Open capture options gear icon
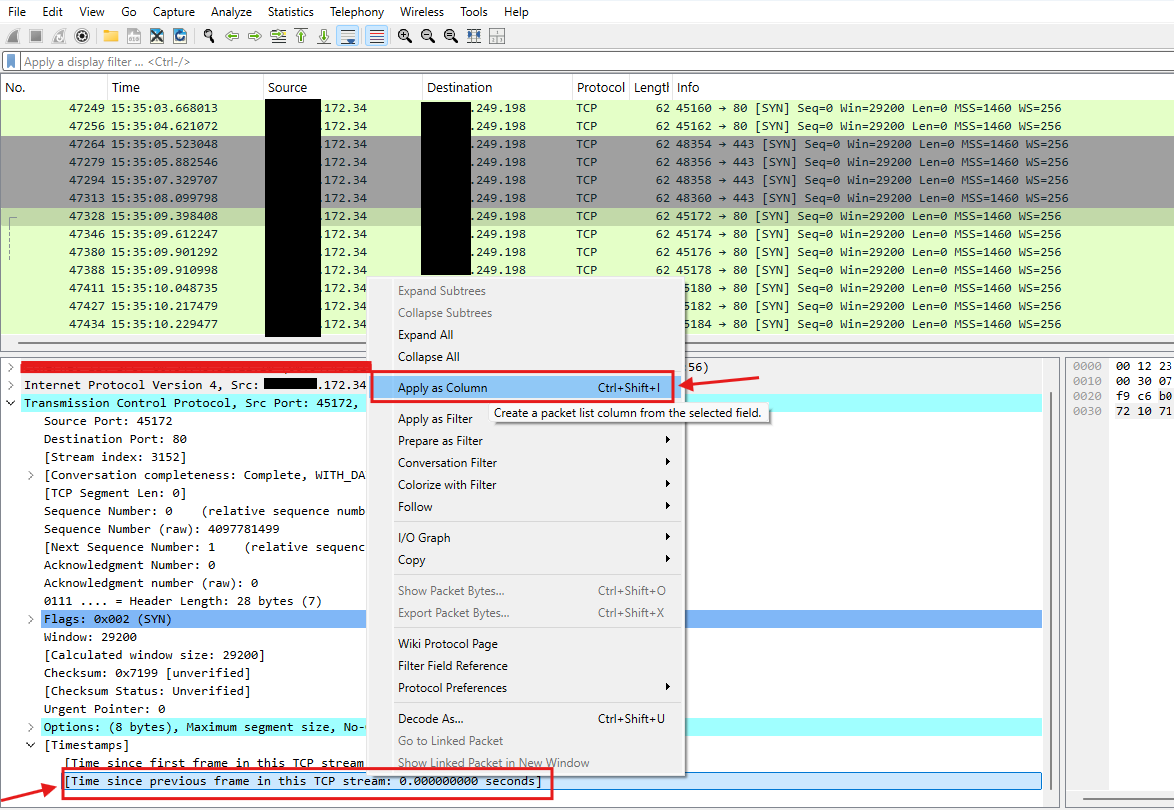The width and height of the screenshot is (1174, 810). point(82,36)
